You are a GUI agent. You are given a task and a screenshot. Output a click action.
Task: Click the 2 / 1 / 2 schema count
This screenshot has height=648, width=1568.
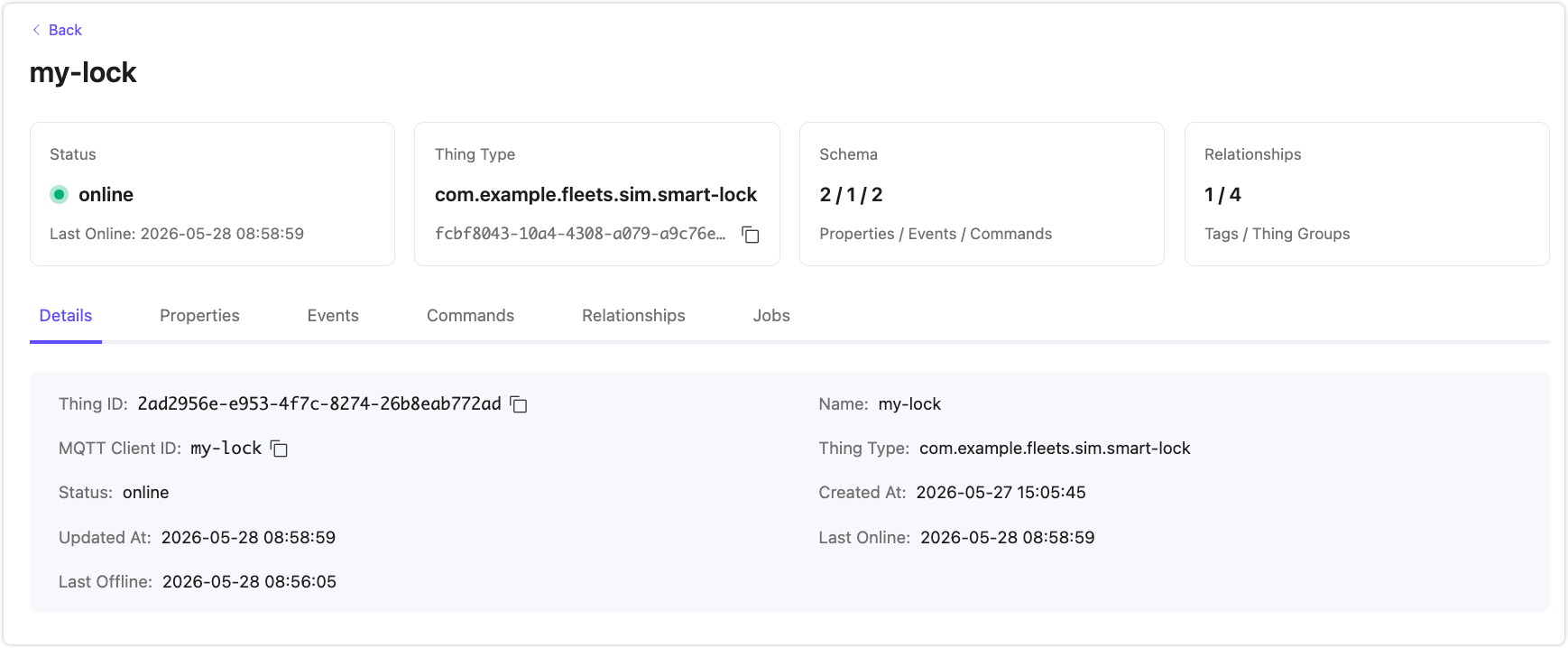(851, 194)
